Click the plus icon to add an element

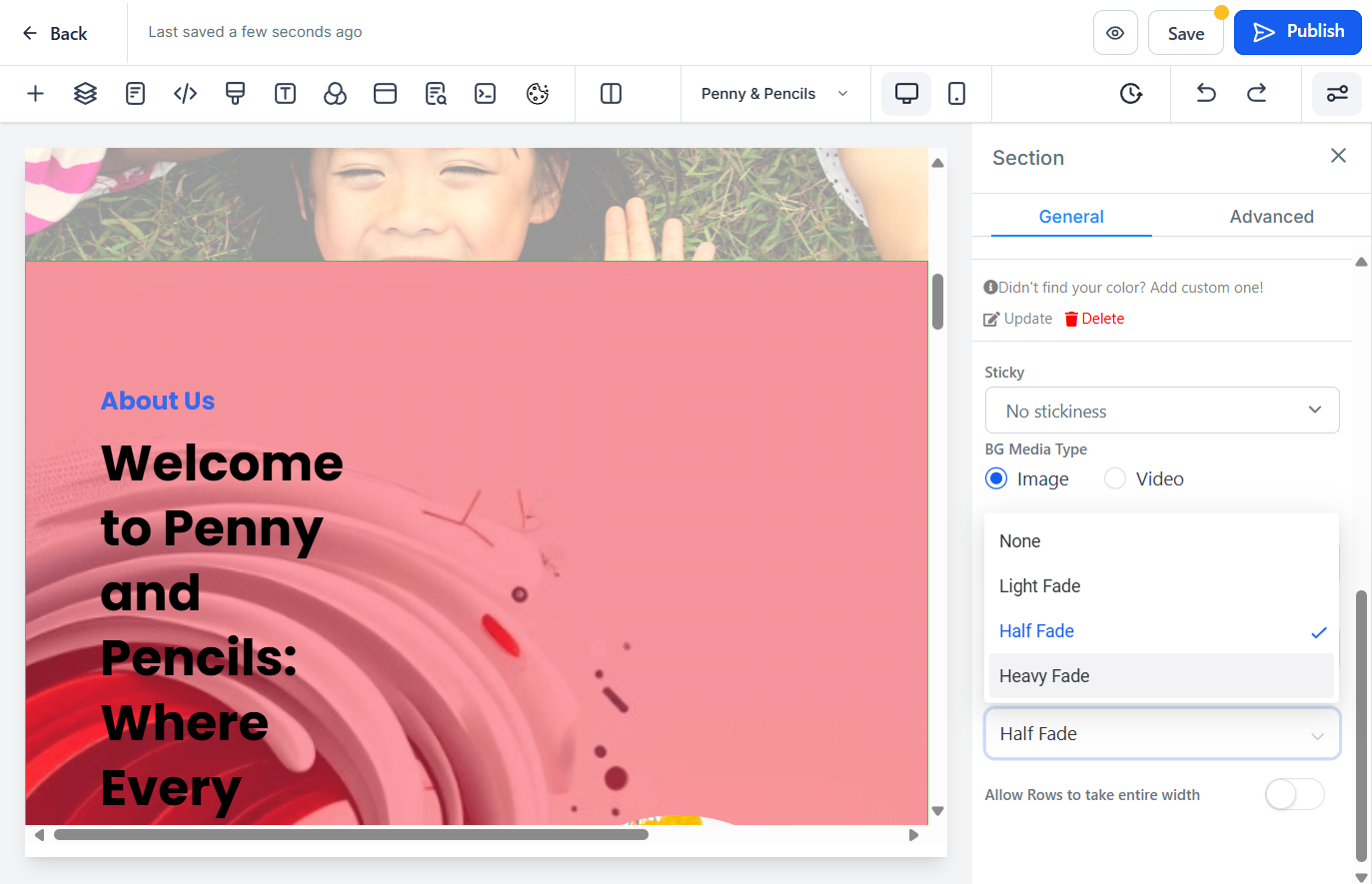click(x=35, y=94)
